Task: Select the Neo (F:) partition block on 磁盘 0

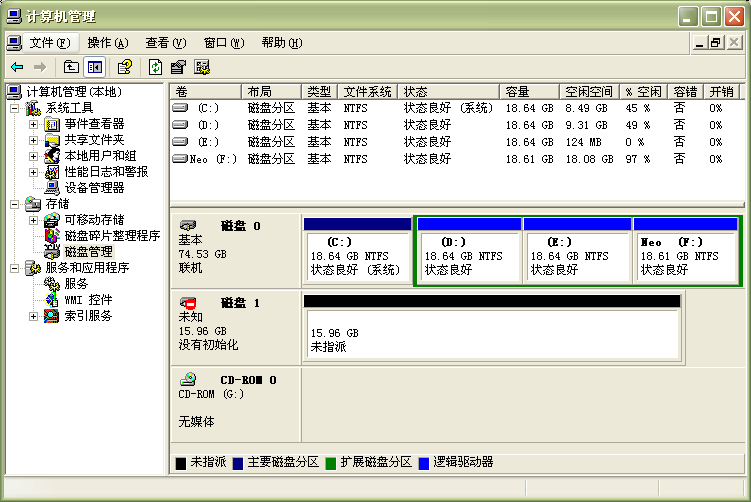Action: [685, 250]
